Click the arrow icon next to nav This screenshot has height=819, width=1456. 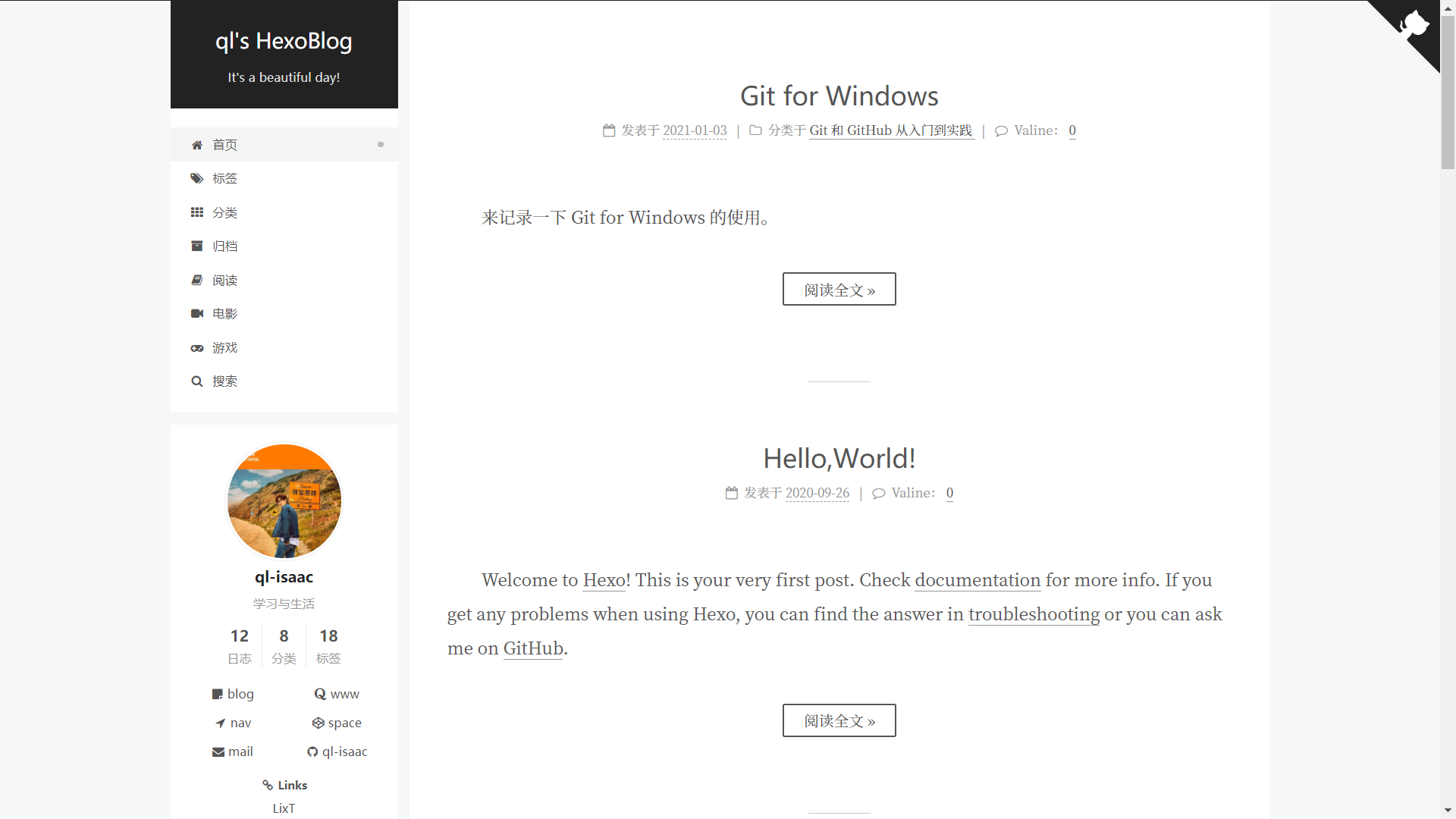221,723
